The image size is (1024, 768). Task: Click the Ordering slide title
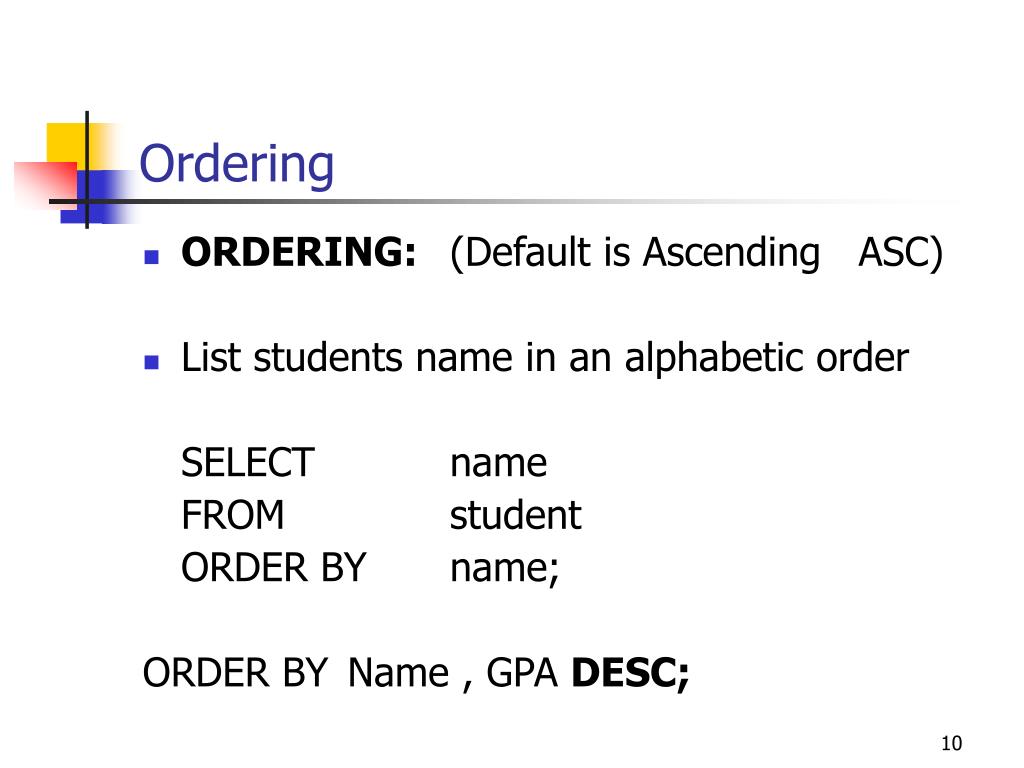coord(236,165)
